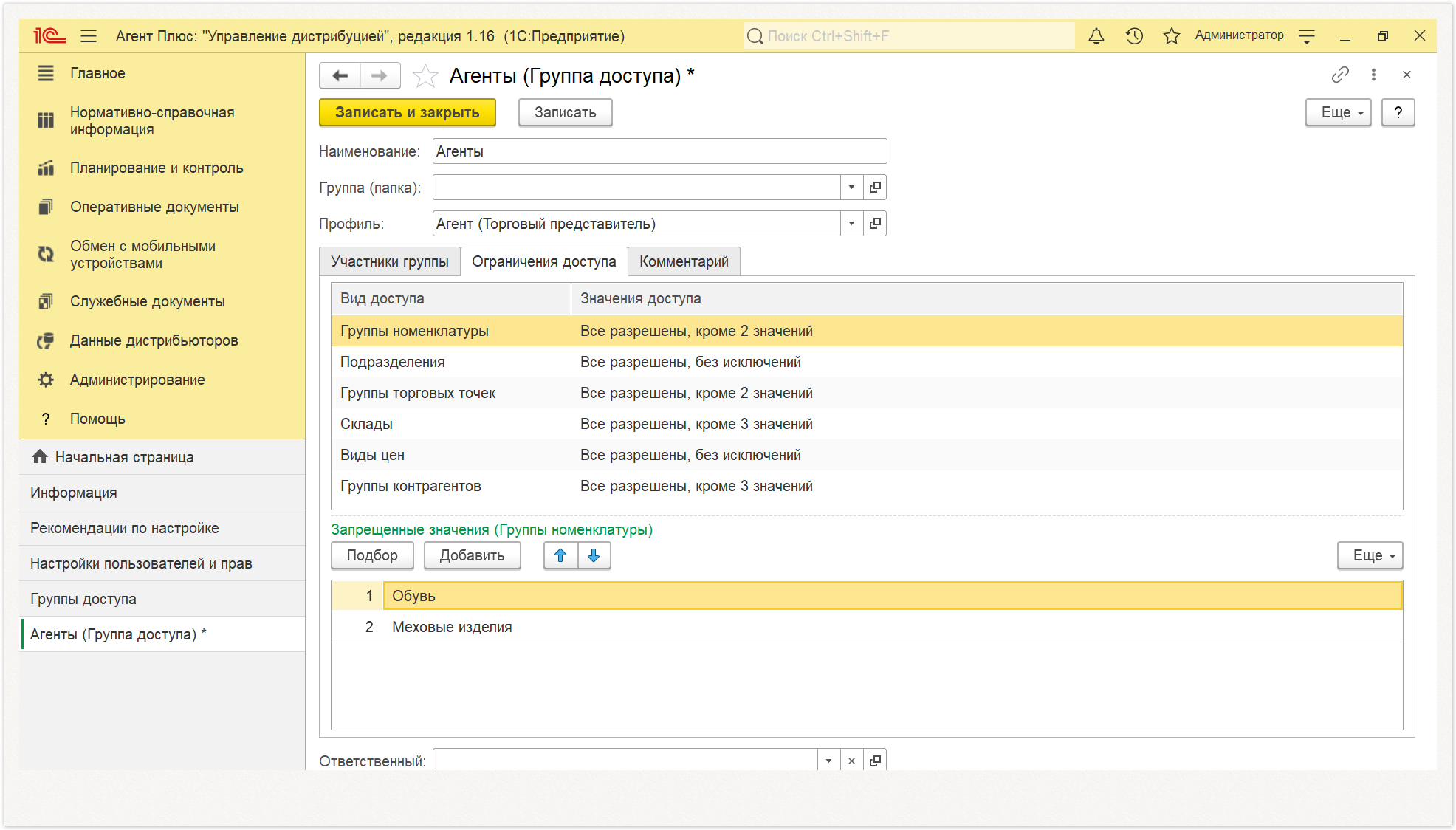Select Склады access row
Screen dimensions: 1456x830
point(867,424)
